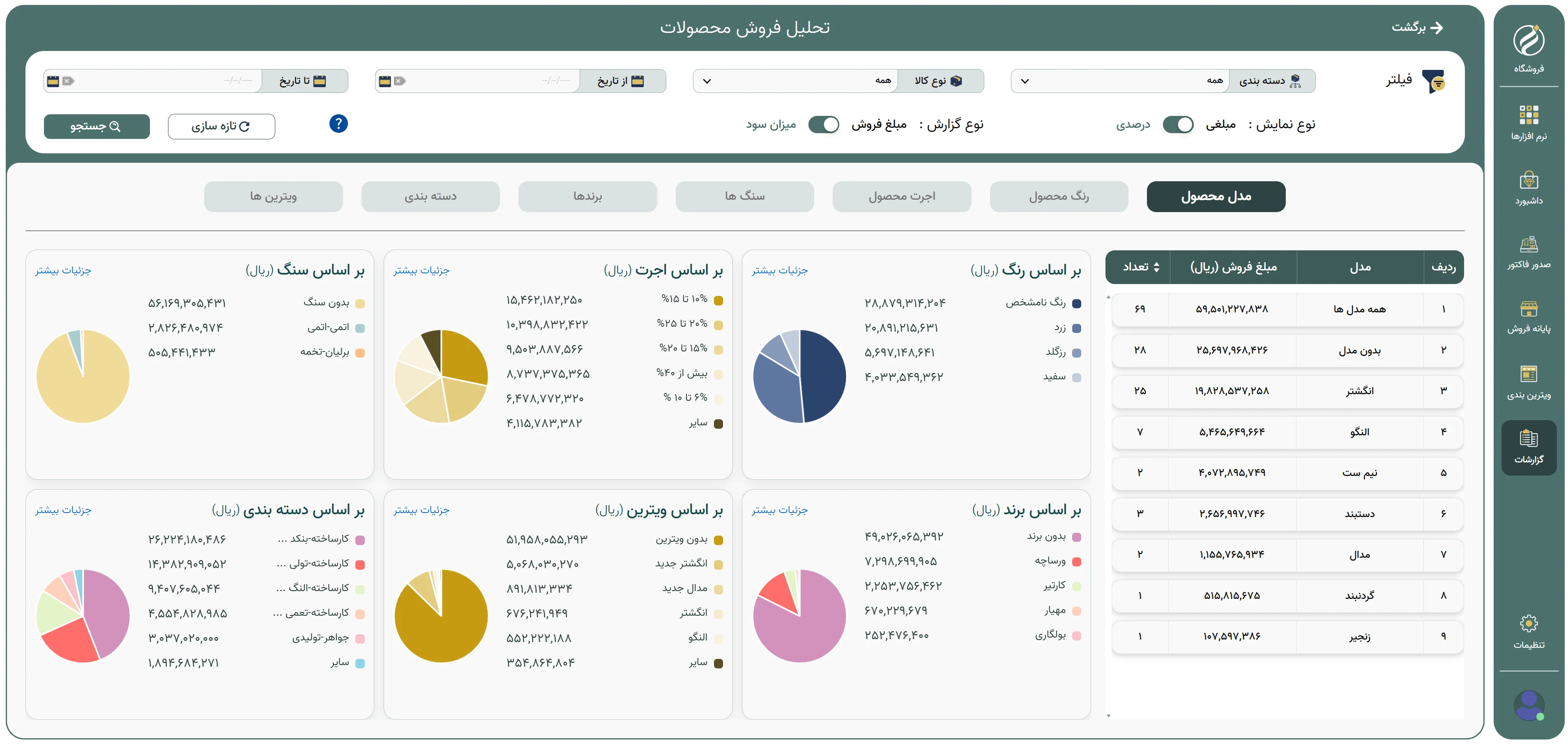
Task: Open صدور فاکتور from the sidebar
Action: coord(1530,256)
